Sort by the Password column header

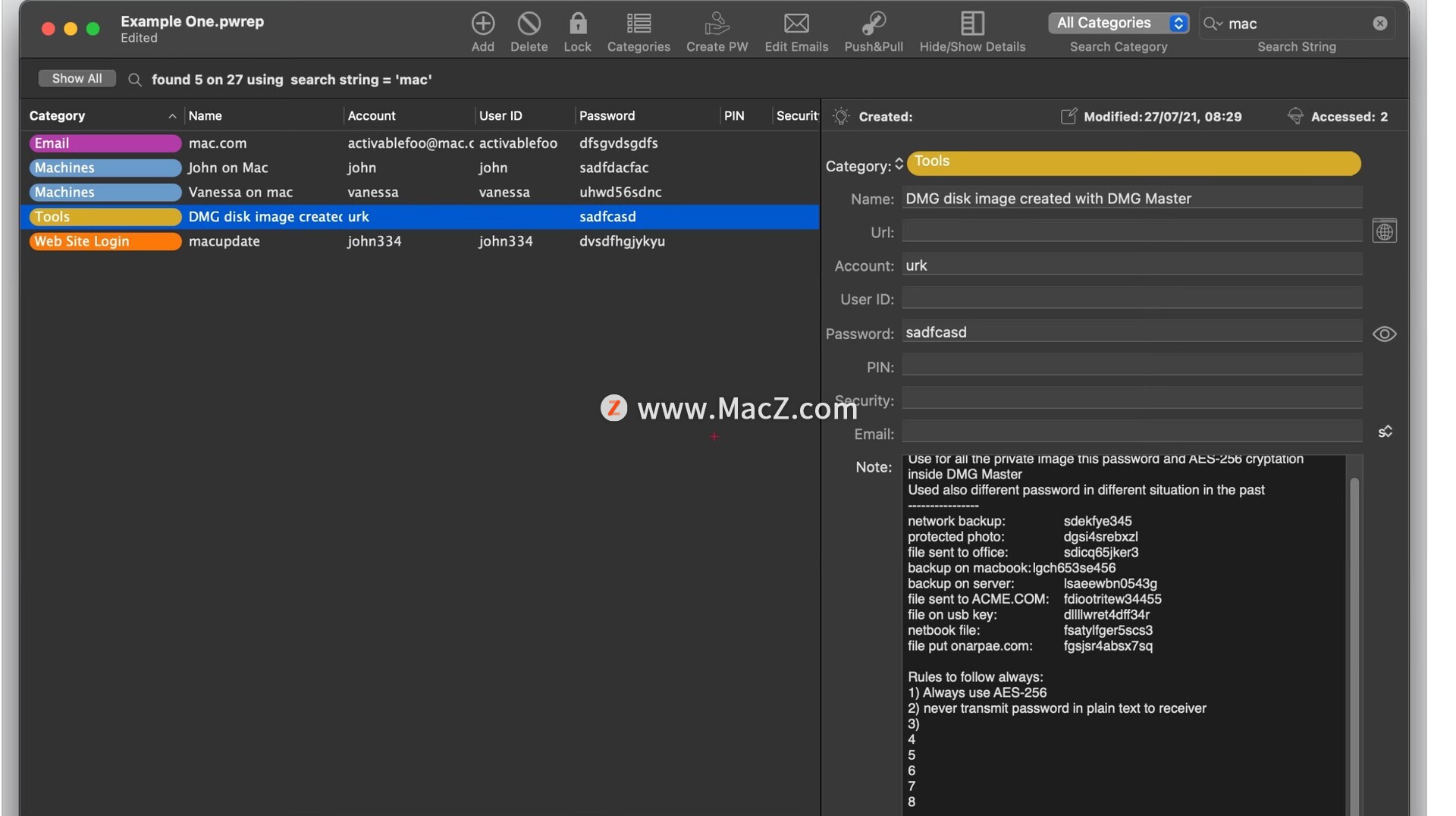click(647, 116)
